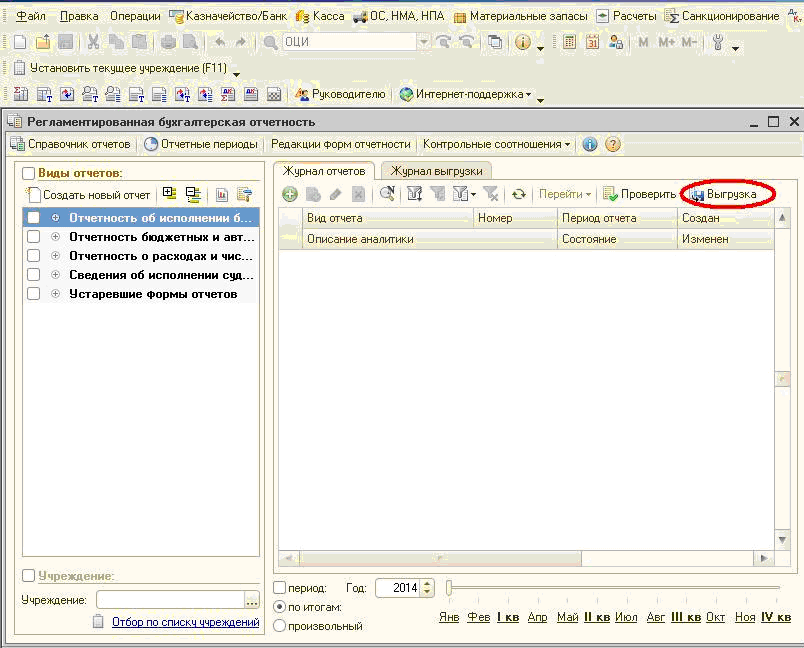804x648 pixels.
Task: Toggle the Учреждение checkbox
Action: click(x=28, y=576)
